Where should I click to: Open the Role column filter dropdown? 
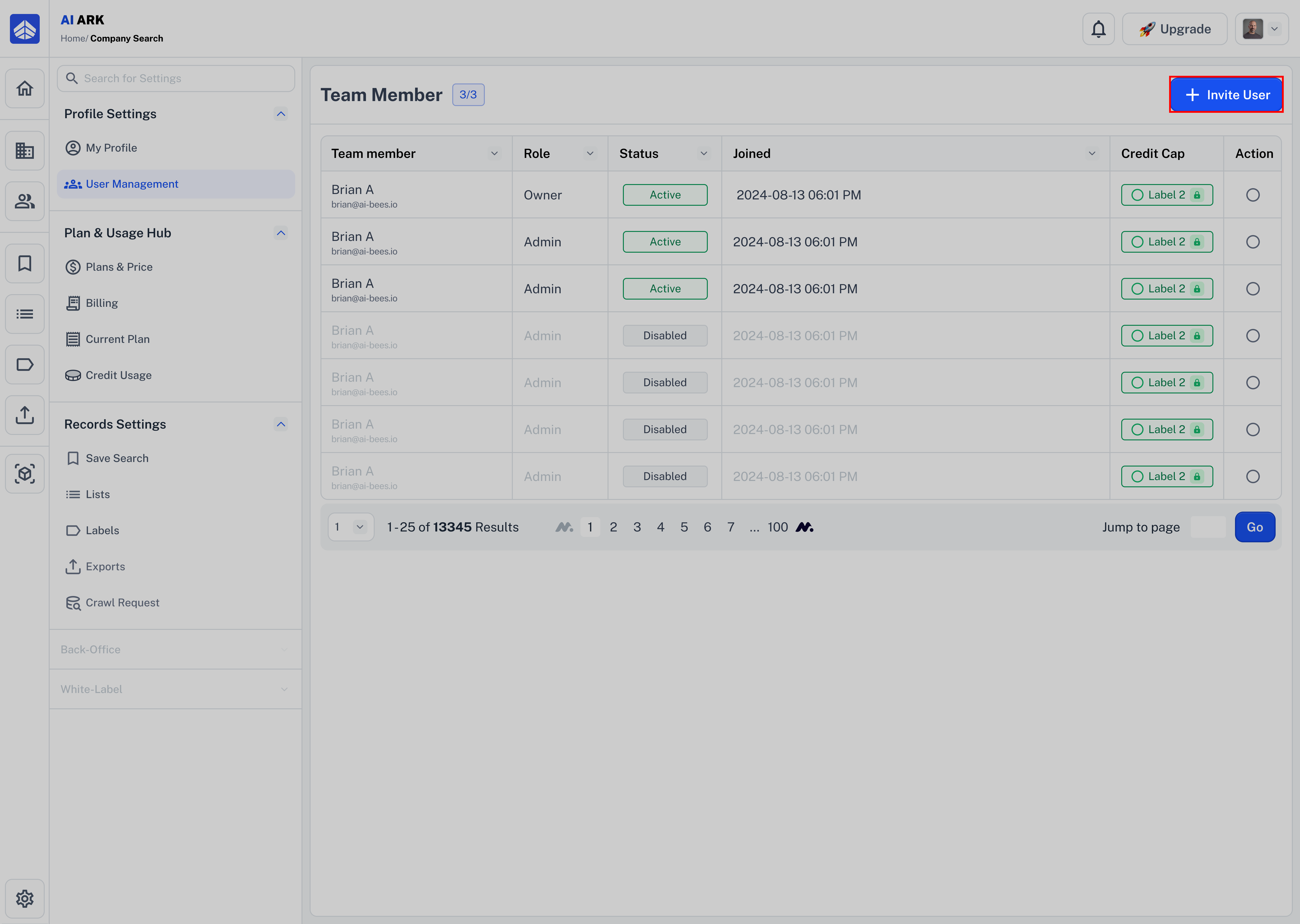coord(590,154)
